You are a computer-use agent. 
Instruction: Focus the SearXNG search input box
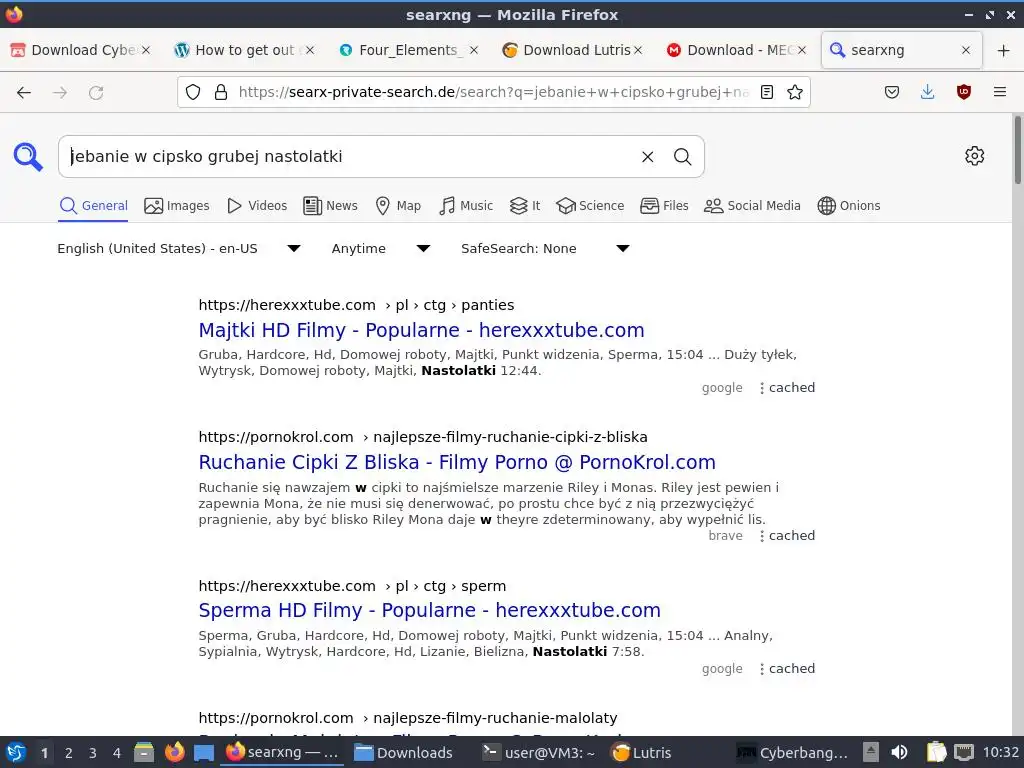click(349, 157)
